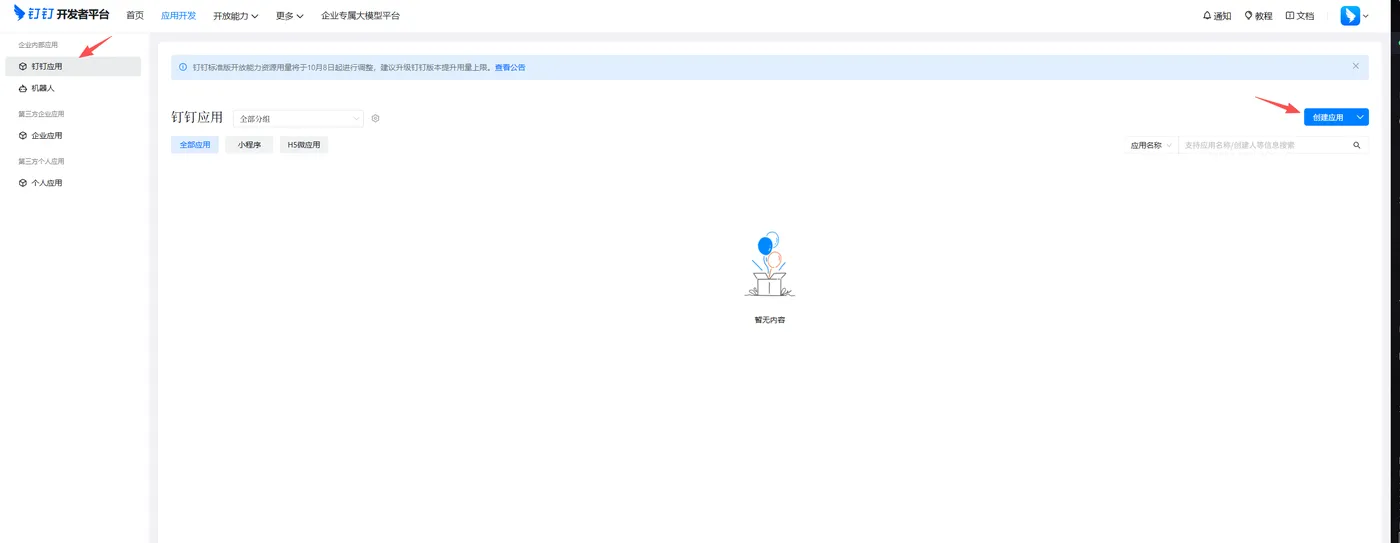Screen dimensions: 1400x543
Task: Click the 钉钉应用 page heading
Action: (197, 117)
